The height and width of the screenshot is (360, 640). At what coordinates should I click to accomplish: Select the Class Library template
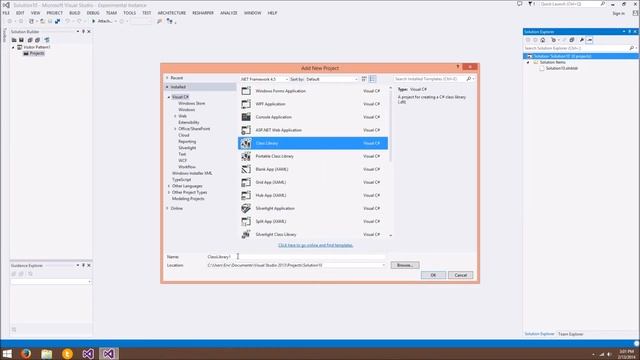313,143
